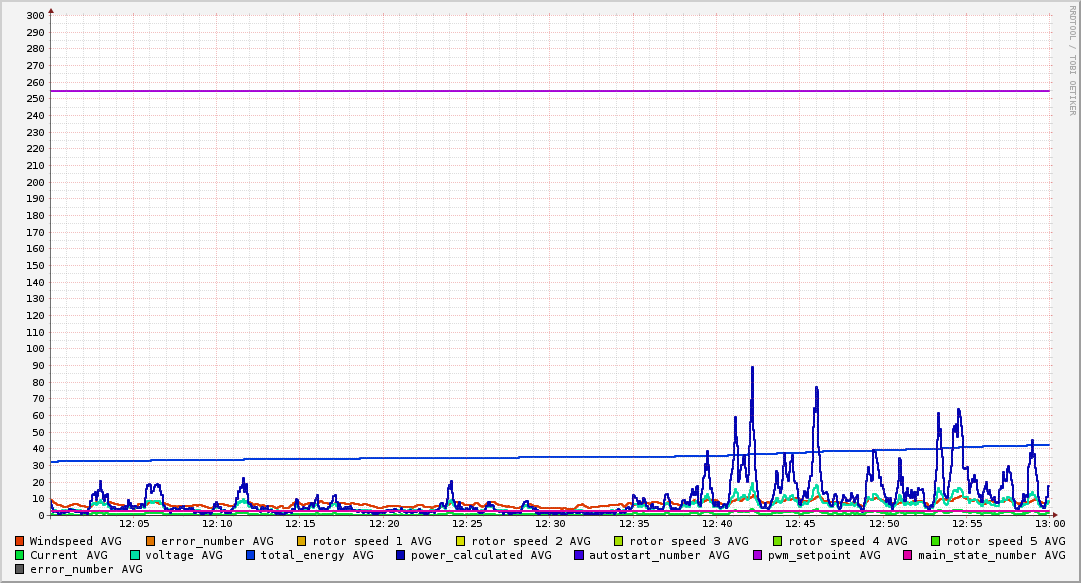Viewport: 1081px width, 583px height.
Task: Click the 13:00 time axis label
Action: (x=1049, y=523)
